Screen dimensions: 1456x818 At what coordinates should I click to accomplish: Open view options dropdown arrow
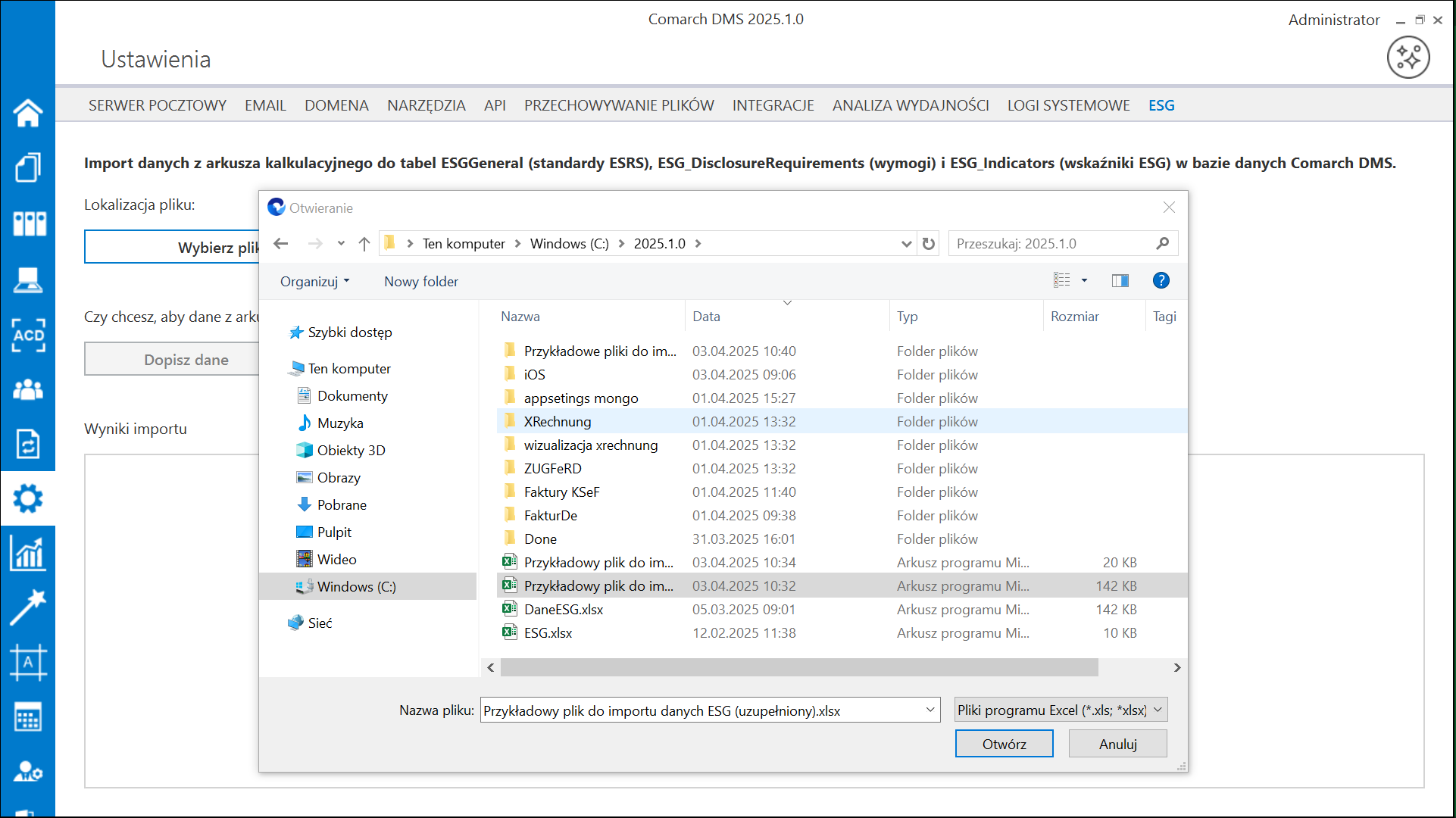click(1084, 280)
